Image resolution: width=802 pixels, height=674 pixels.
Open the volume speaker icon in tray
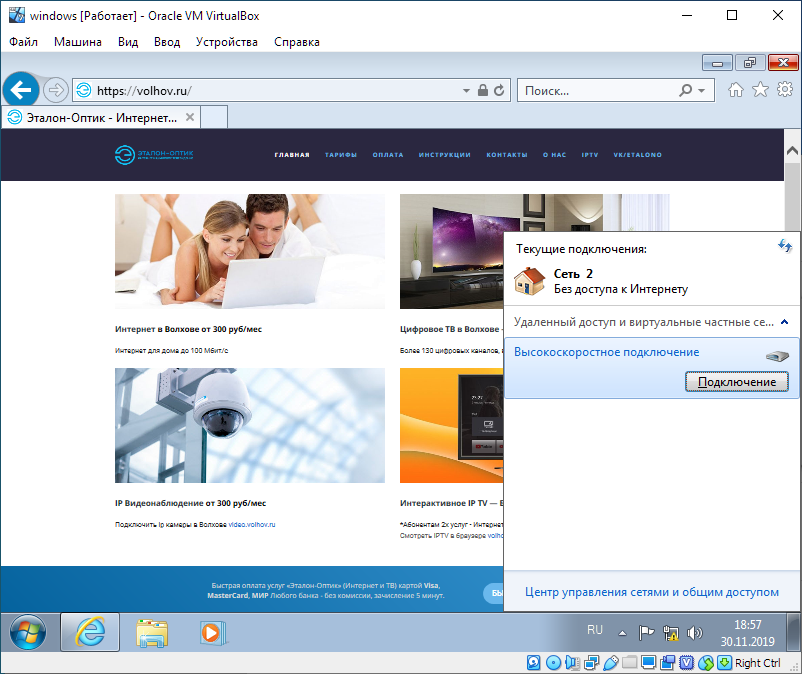coord(695,633)
